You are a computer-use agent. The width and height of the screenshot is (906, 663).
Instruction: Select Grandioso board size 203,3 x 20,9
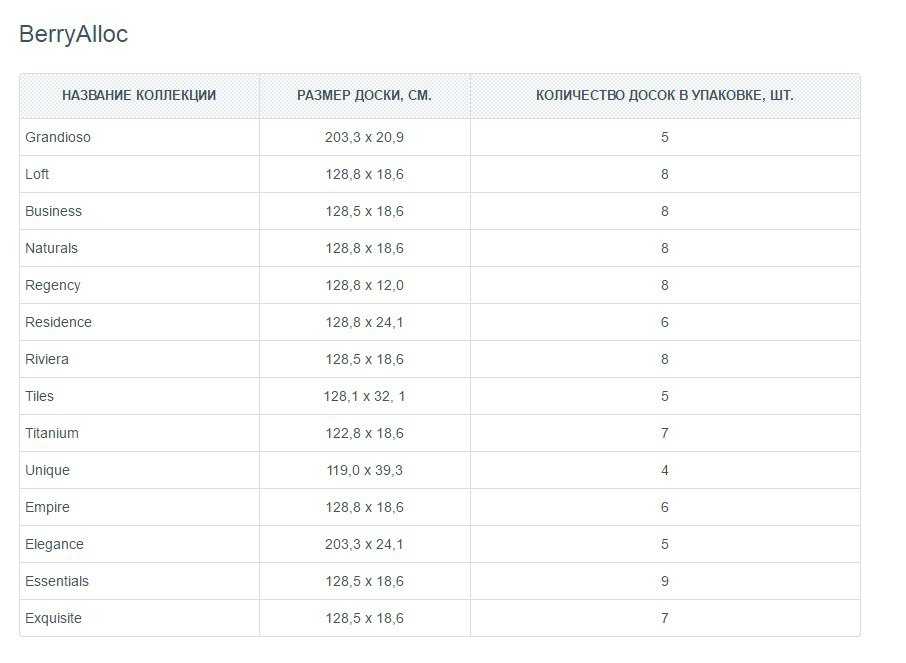point(365,137)
